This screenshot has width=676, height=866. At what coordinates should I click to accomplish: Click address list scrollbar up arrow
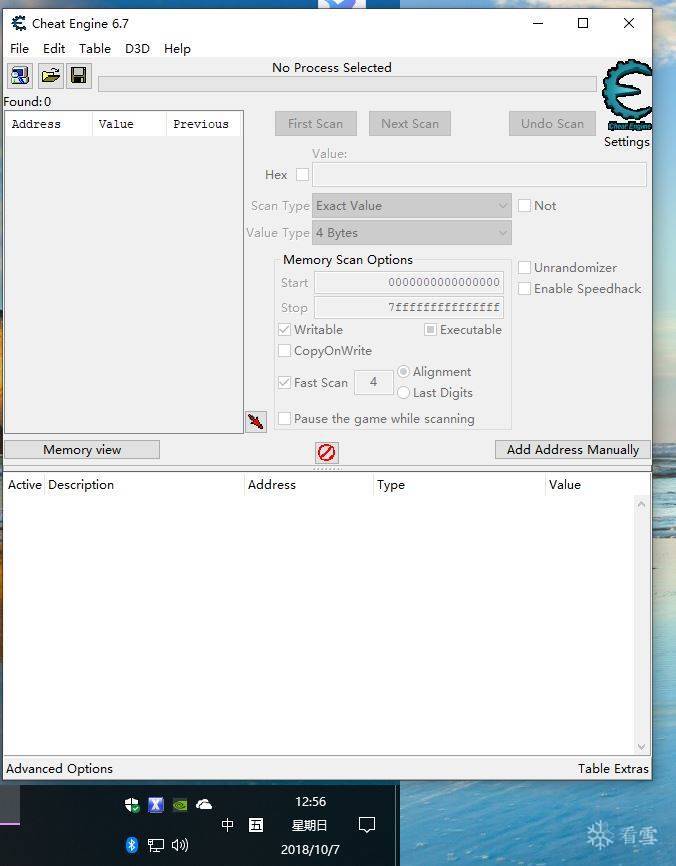(641, 504)
